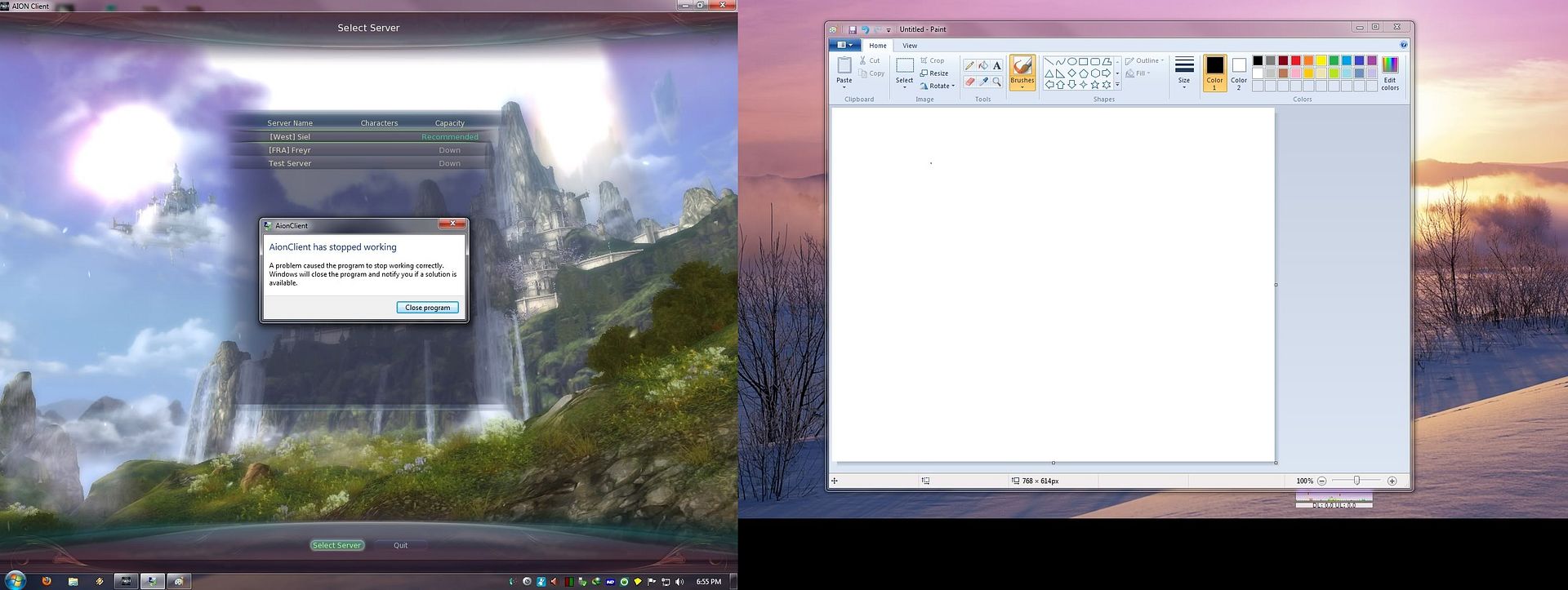Select the [FRA] Freyr server row
Image resolution: width=1568 pixels, height=590 pixels.
363,150
